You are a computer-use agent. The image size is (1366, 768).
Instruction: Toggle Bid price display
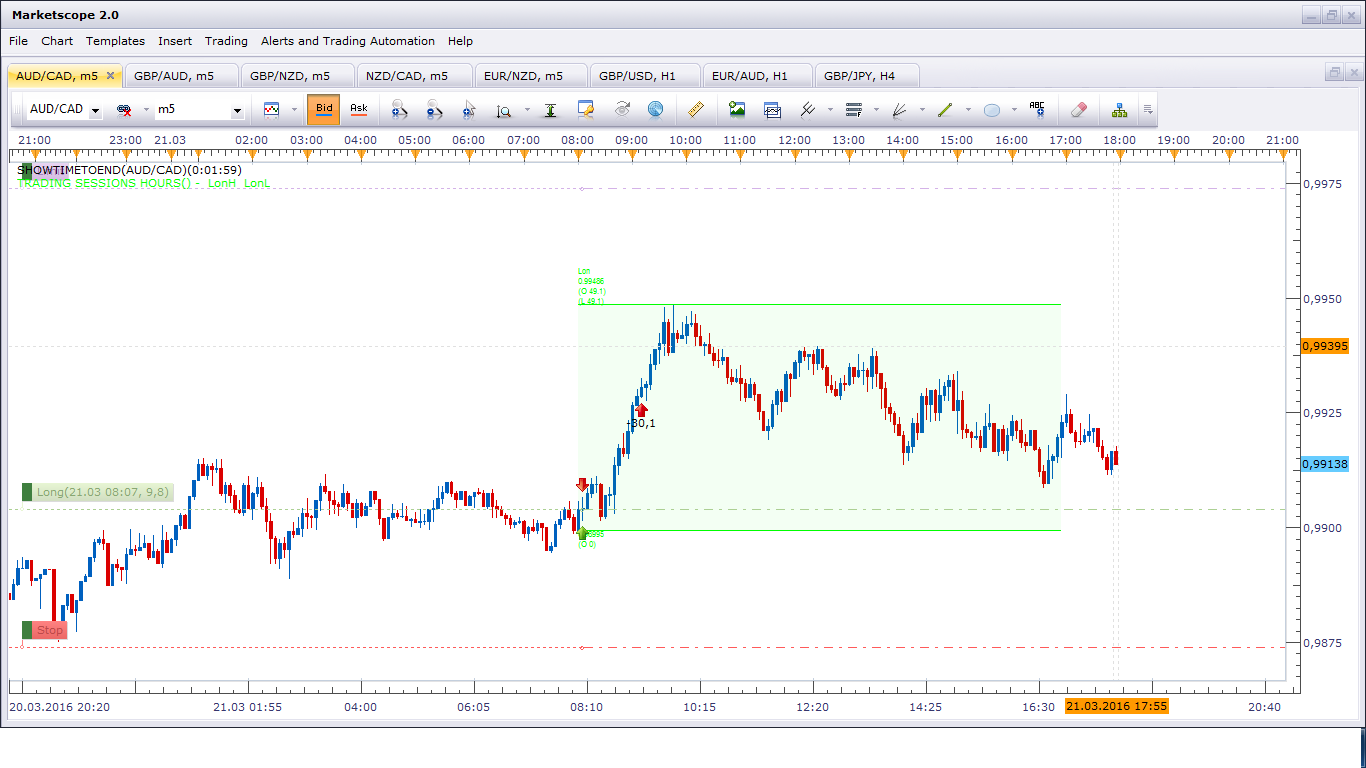pos(324,109)
